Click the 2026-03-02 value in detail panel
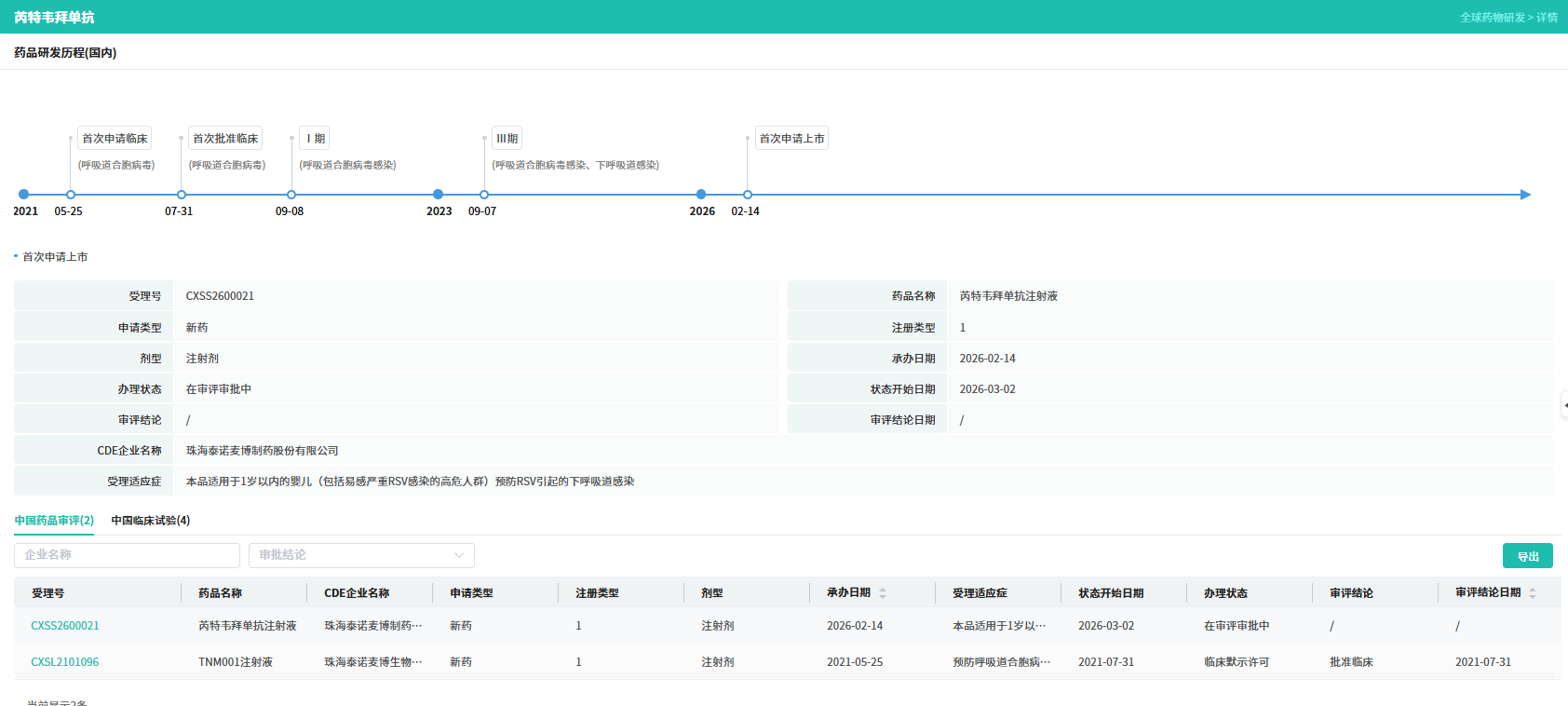 (x=987, y=389)
